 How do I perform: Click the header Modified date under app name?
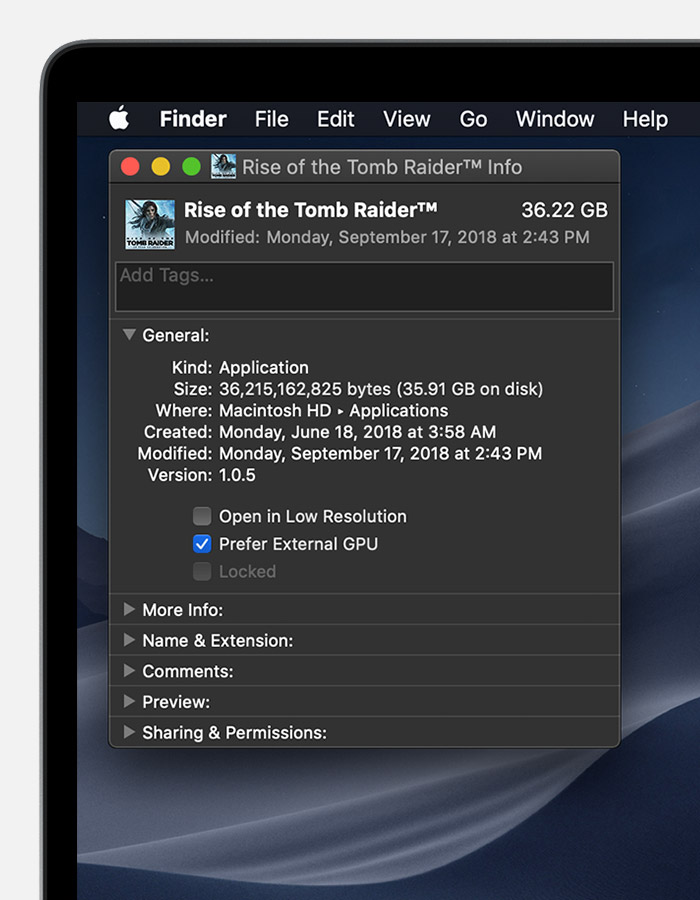[387, 237]
